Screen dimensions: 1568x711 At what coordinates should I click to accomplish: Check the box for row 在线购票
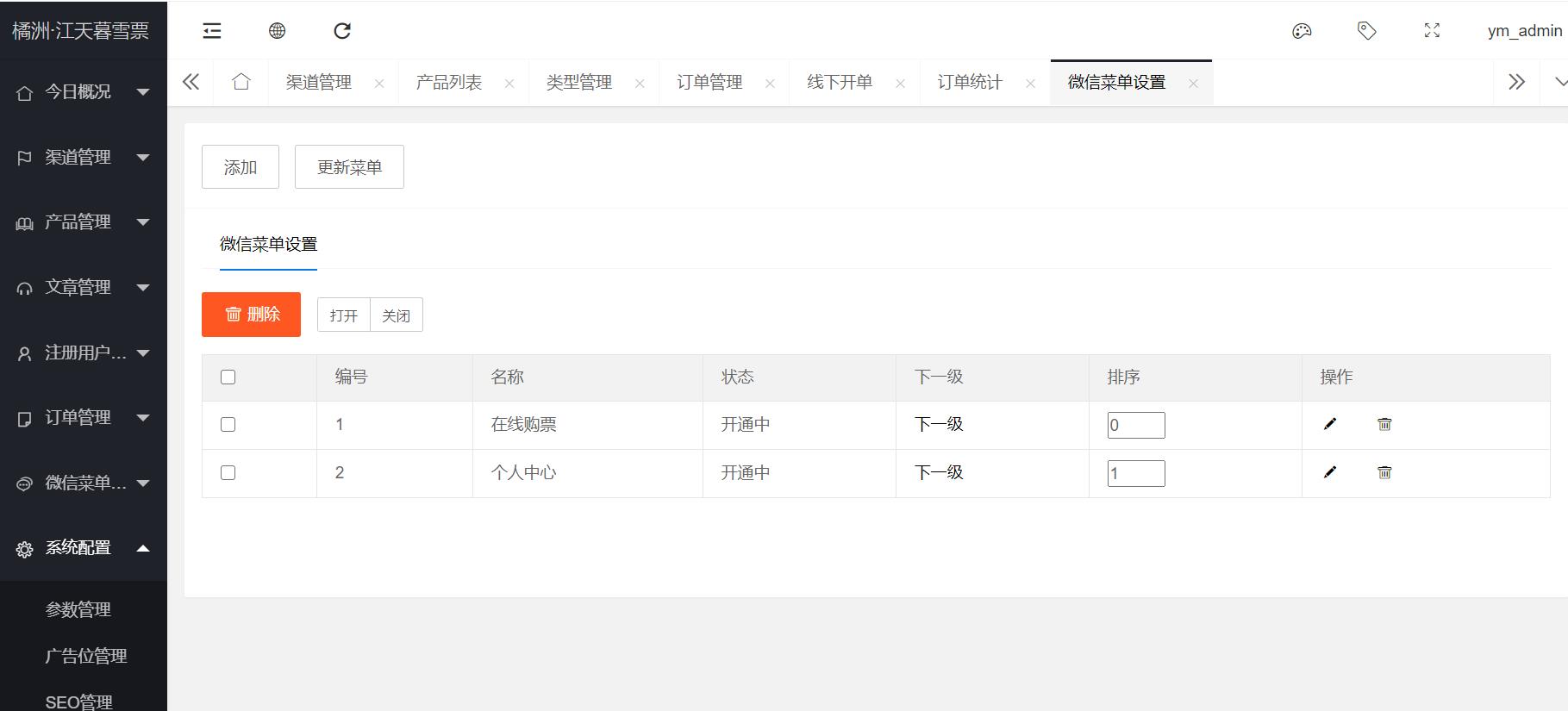(x=228, y=424)
